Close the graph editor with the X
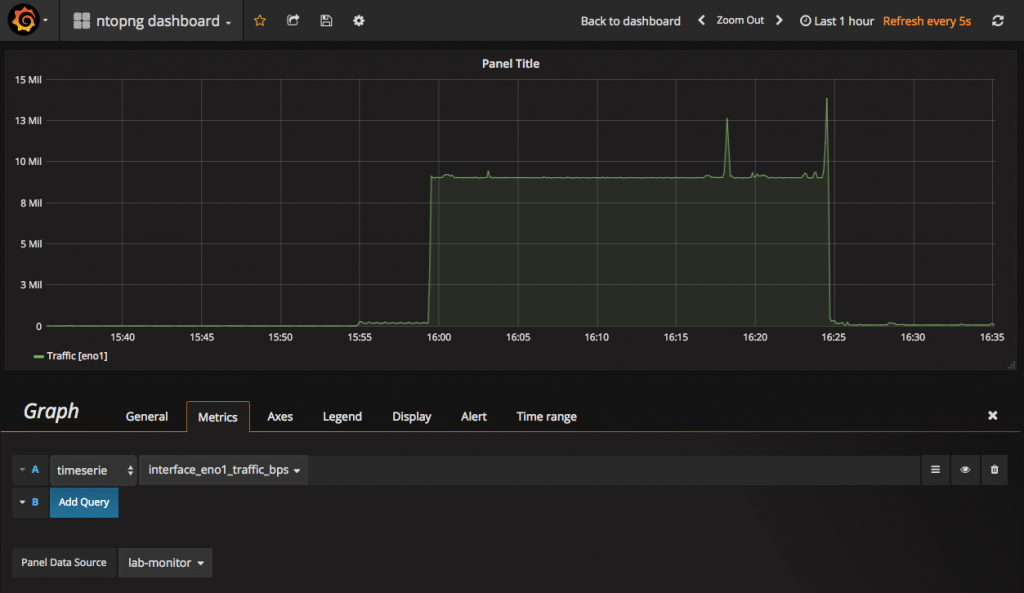Image resolution: width=1024 pixels, height=593 pixels. 993,415
